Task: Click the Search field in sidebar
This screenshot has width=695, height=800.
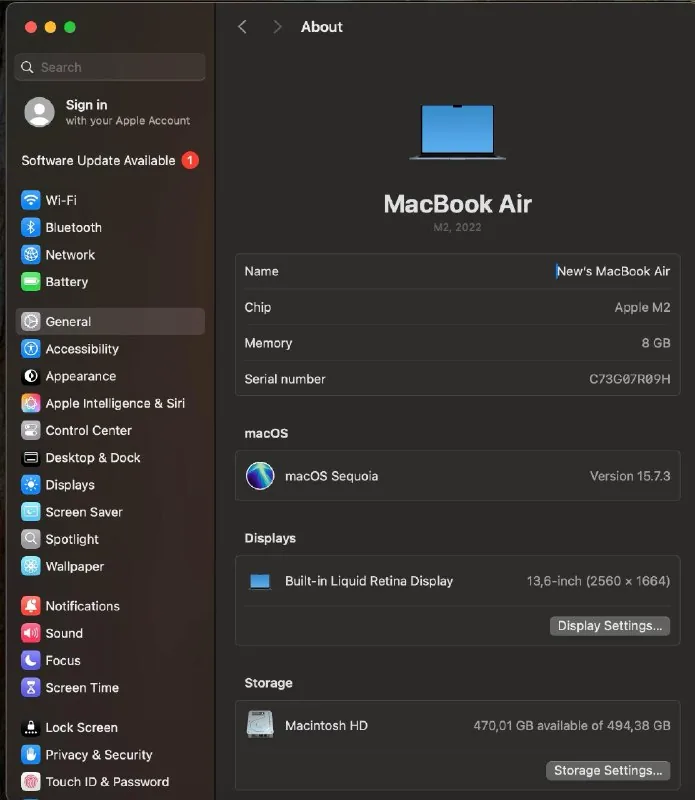Action: point(110,67)
